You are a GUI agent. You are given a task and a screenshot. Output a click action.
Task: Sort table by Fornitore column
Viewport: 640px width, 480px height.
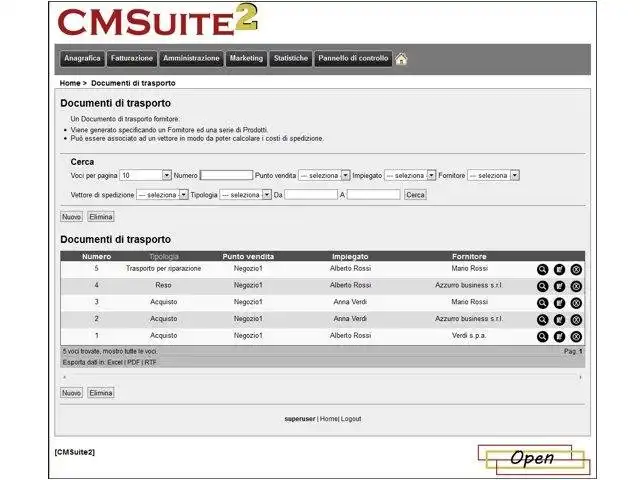[x=469, y=256]
